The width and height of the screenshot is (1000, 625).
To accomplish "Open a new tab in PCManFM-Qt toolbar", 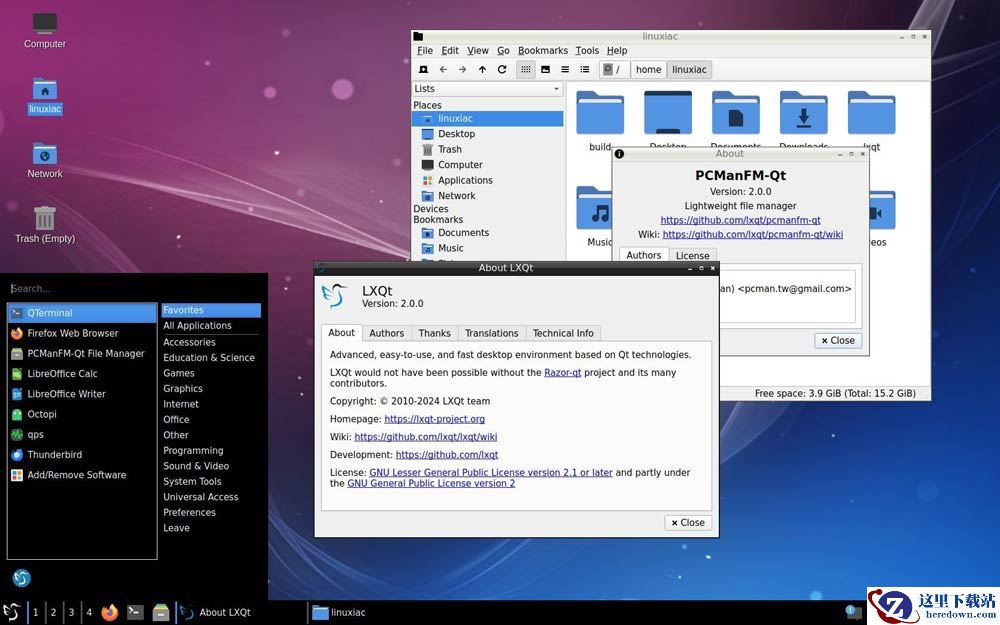I will pyautogui.click(x=423, y=70).
